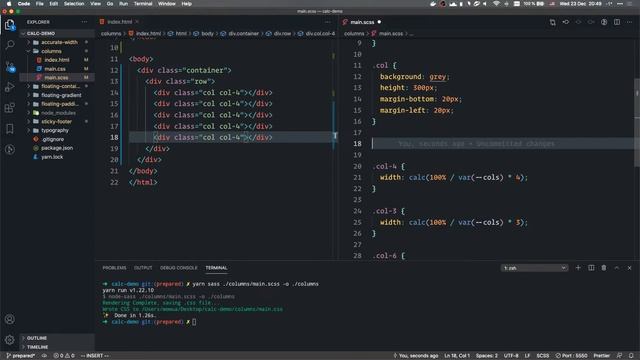Split the terminal panel

tap(591, 268)
